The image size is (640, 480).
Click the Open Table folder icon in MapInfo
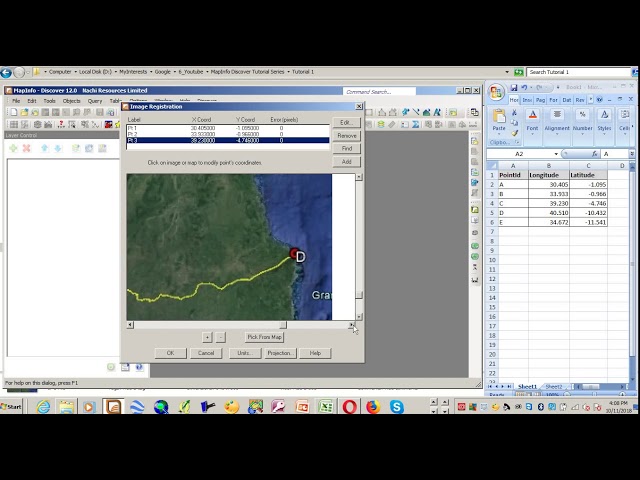(x=24, y=112)
